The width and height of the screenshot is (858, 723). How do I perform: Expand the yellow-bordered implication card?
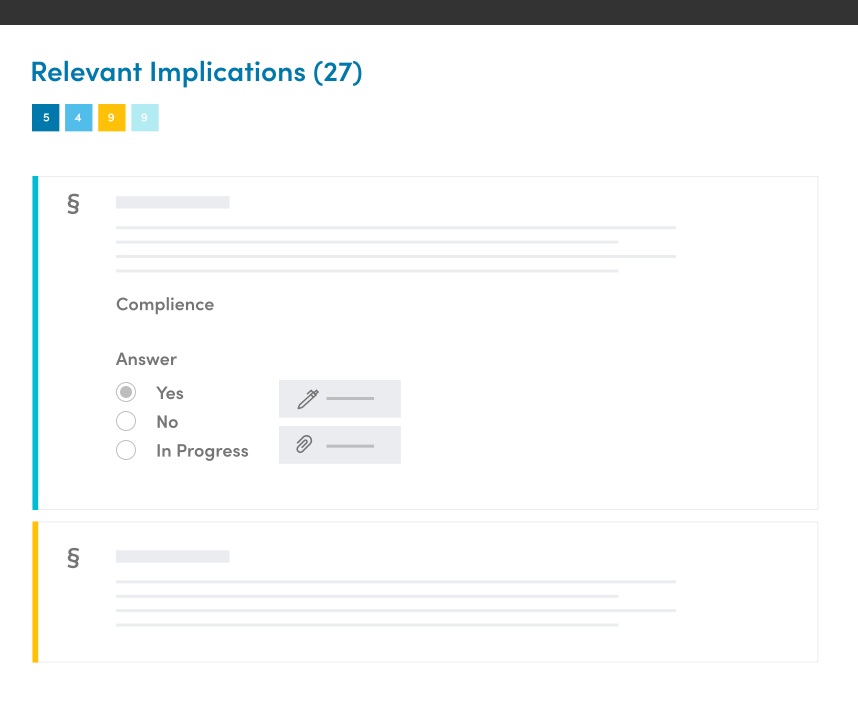pos(427,592)
